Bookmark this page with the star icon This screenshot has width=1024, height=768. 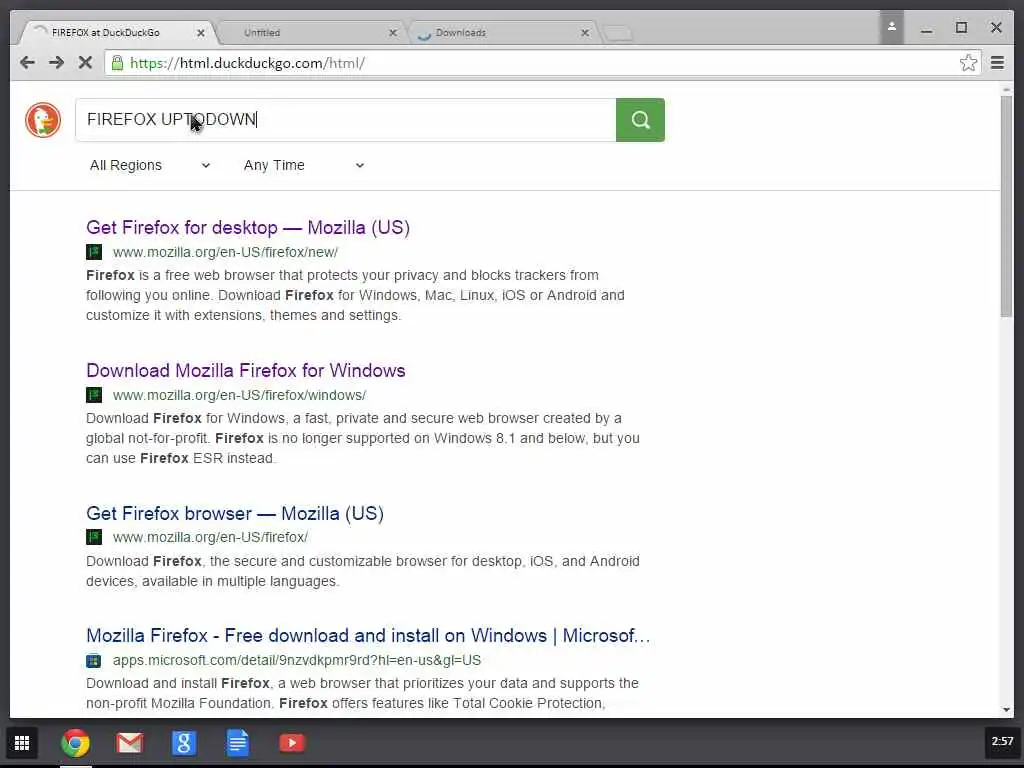pyautogui.click(x=968, y=63)
